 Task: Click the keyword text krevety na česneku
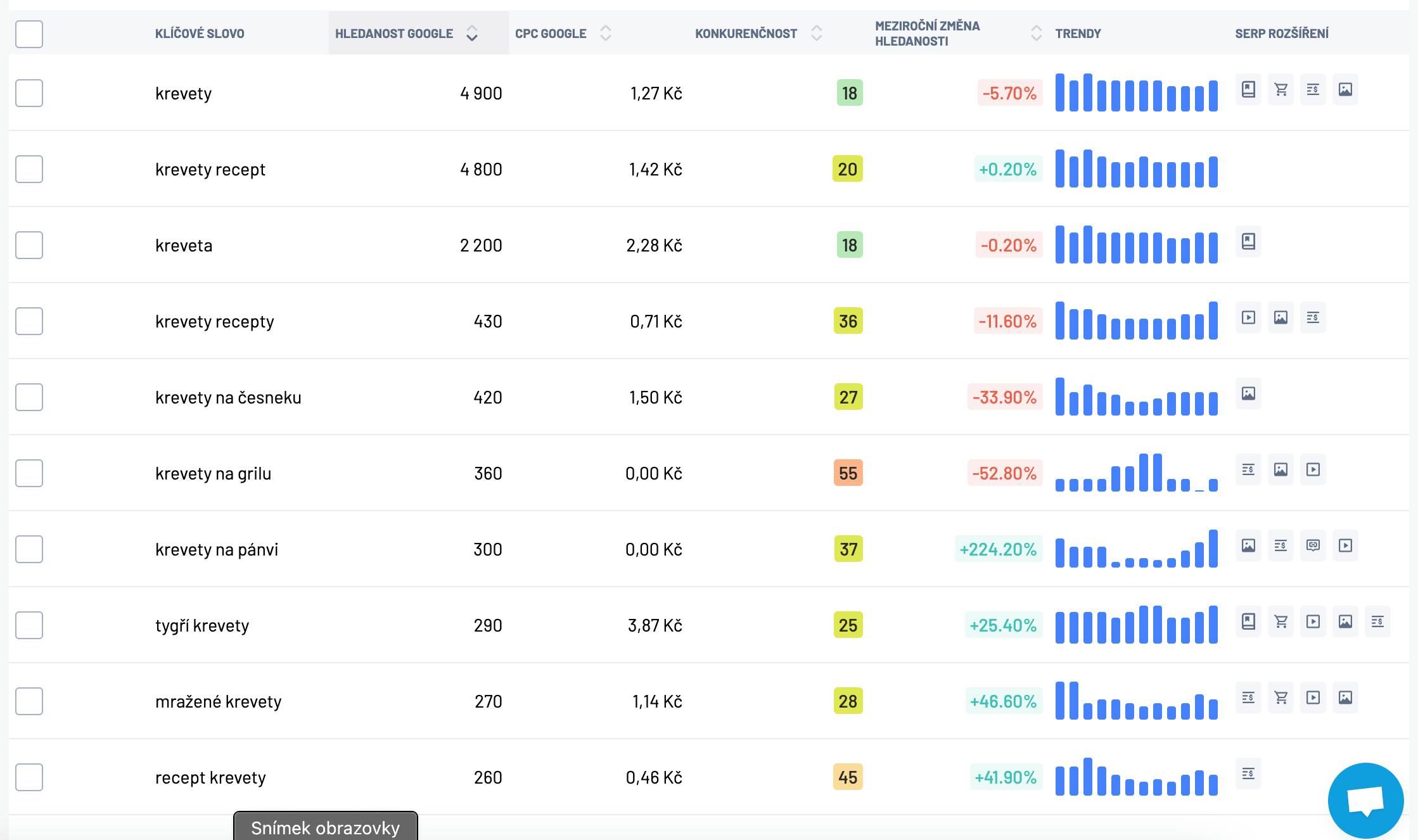(x=228, y=397)
